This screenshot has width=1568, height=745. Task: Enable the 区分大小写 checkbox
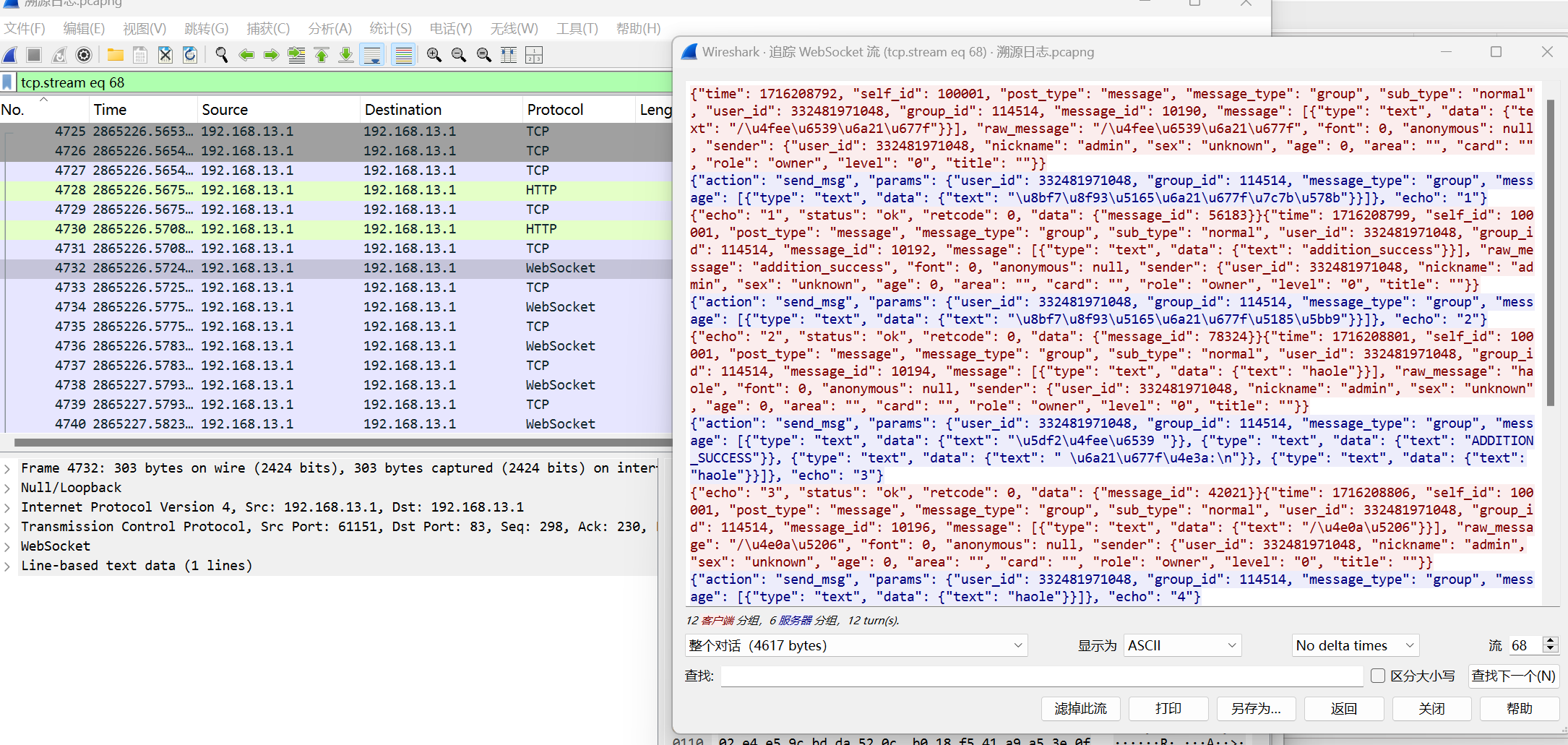point(1378,676)
